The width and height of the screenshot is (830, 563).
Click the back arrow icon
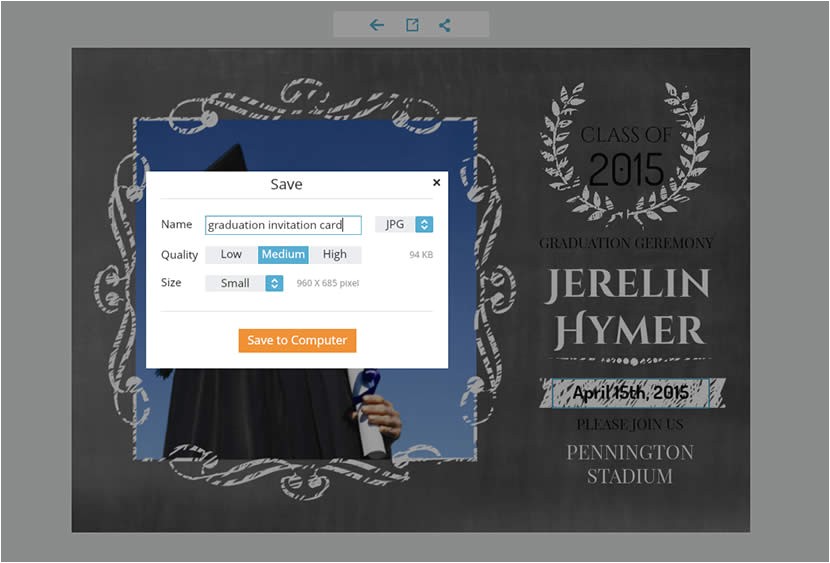click(x=377, y=25)
